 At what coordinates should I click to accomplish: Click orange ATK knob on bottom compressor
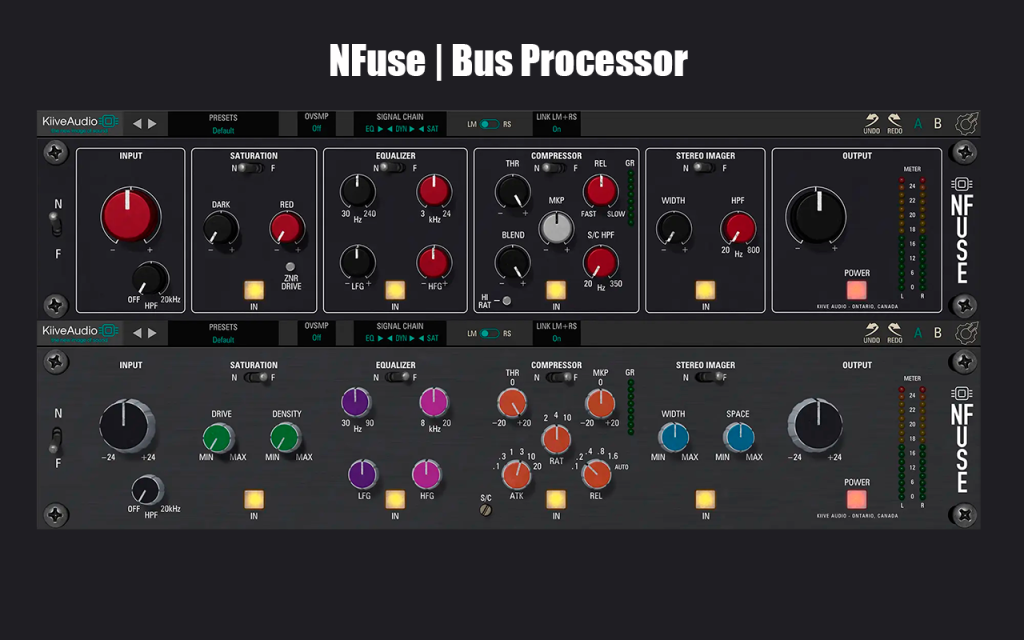(517, 474)
